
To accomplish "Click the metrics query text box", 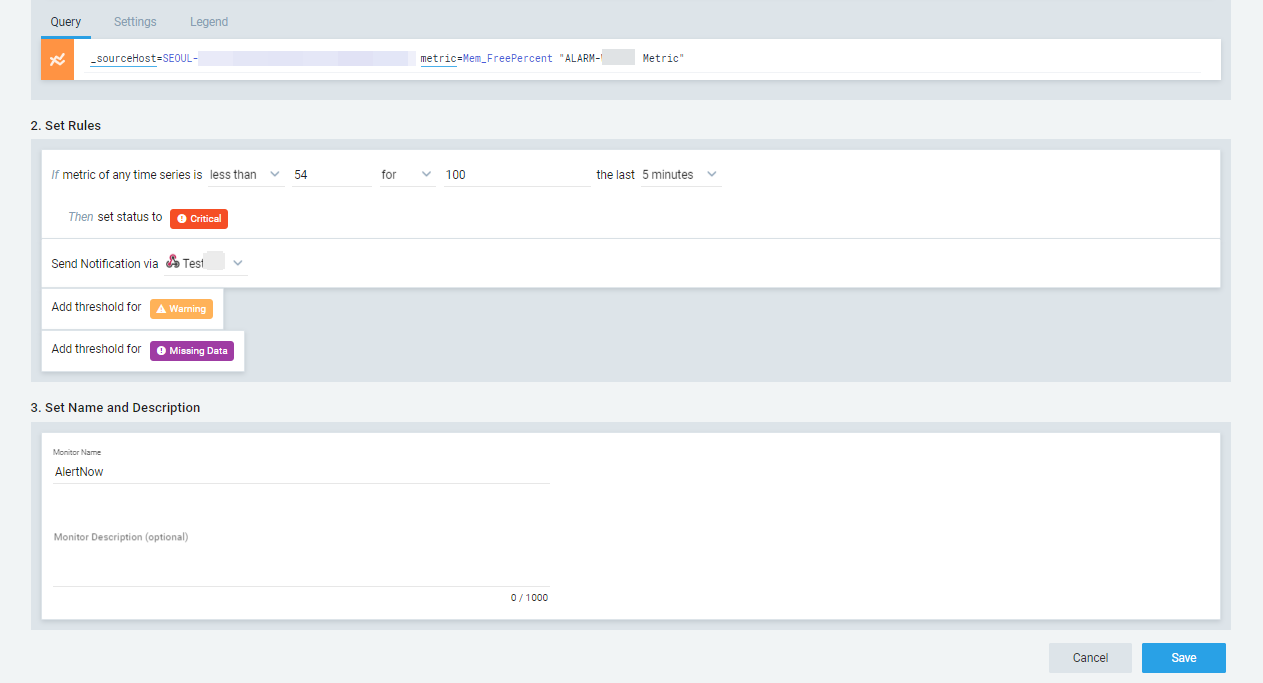I will point(900,60).
